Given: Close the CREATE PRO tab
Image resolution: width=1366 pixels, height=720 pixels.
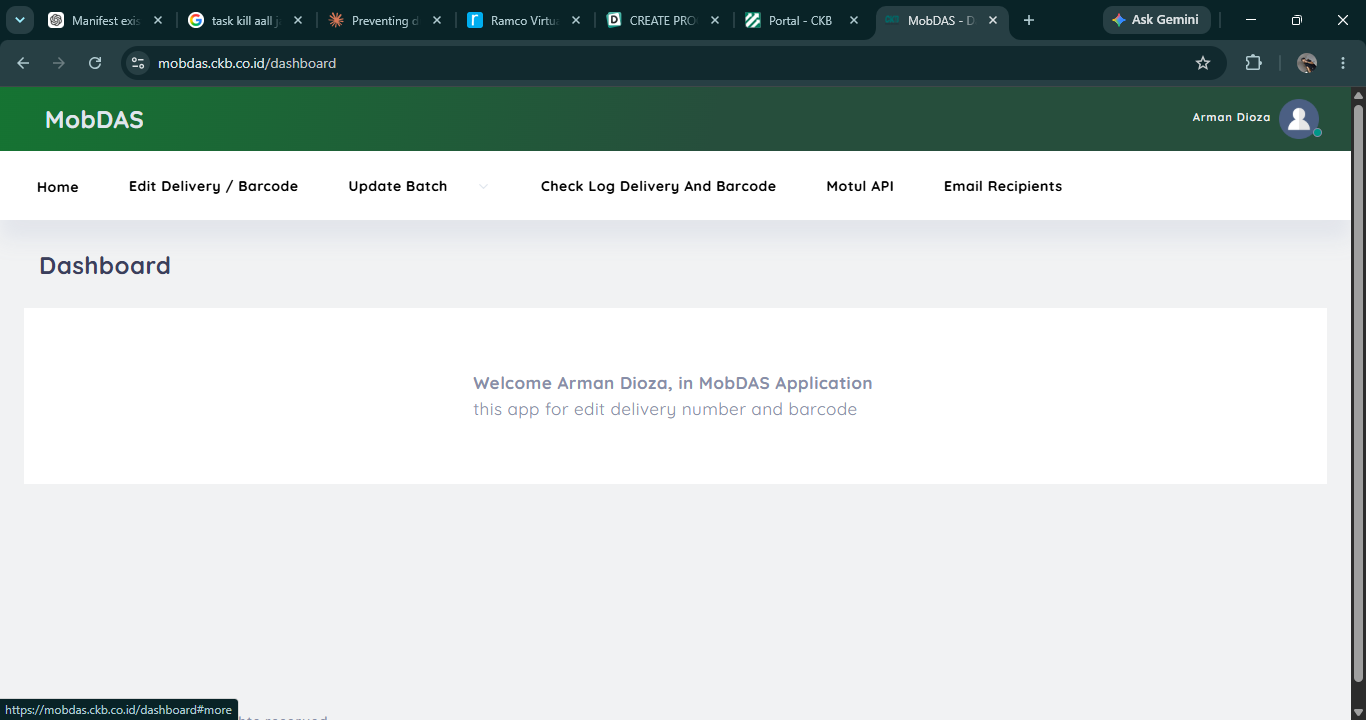Looking at the screenshot, I should pos(715,20).
